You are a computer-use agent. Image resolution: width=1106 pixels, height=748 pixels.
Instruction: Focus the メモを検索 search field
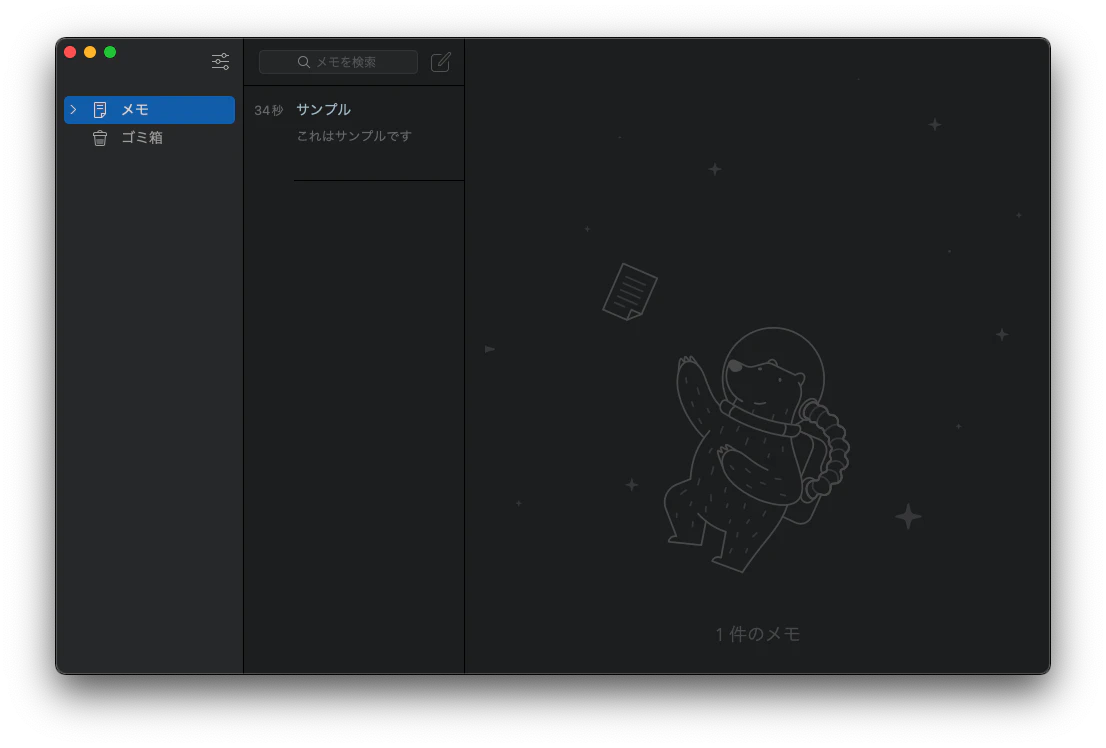click(339, 62)
